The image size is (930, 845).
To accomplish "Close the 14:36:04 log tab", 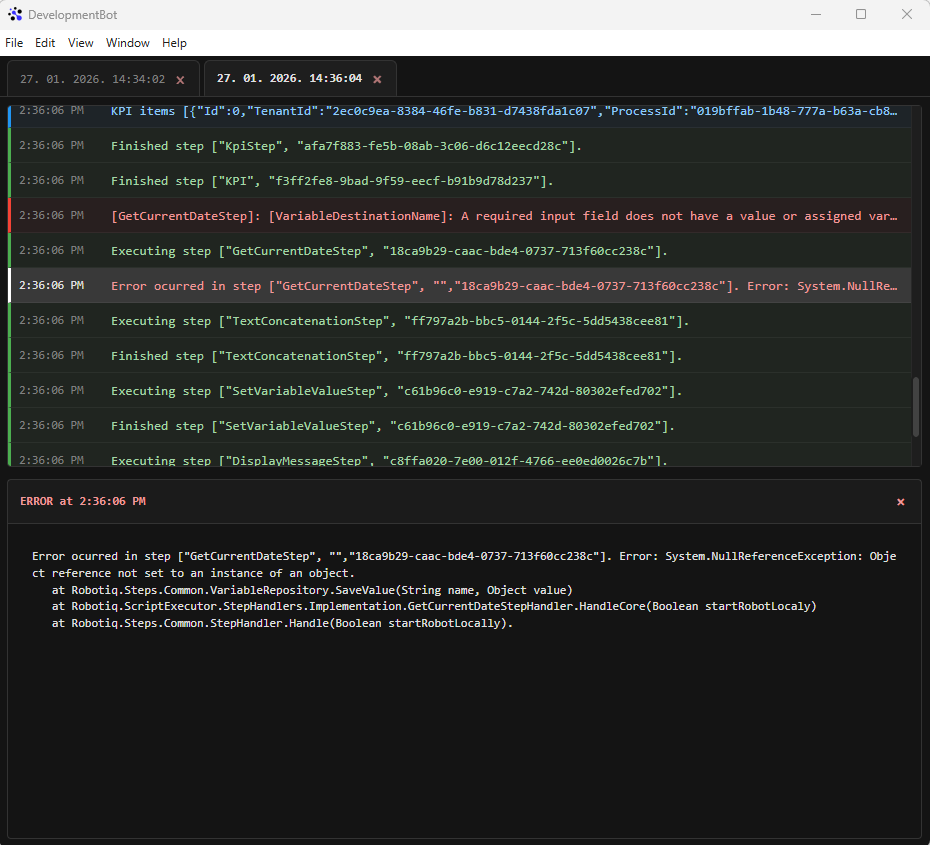I will pyautogui.click(x=377, y=79).
